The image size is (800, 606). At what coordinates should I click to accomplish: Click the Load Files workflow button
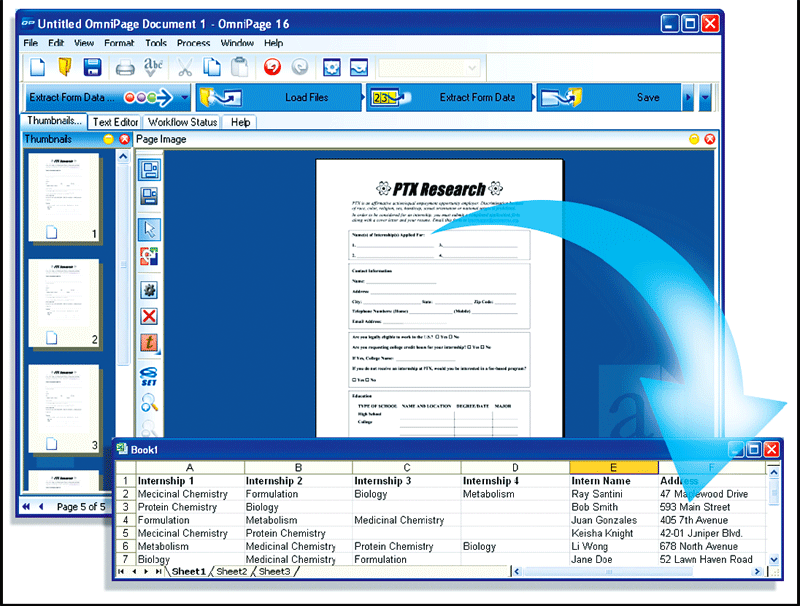278,98
